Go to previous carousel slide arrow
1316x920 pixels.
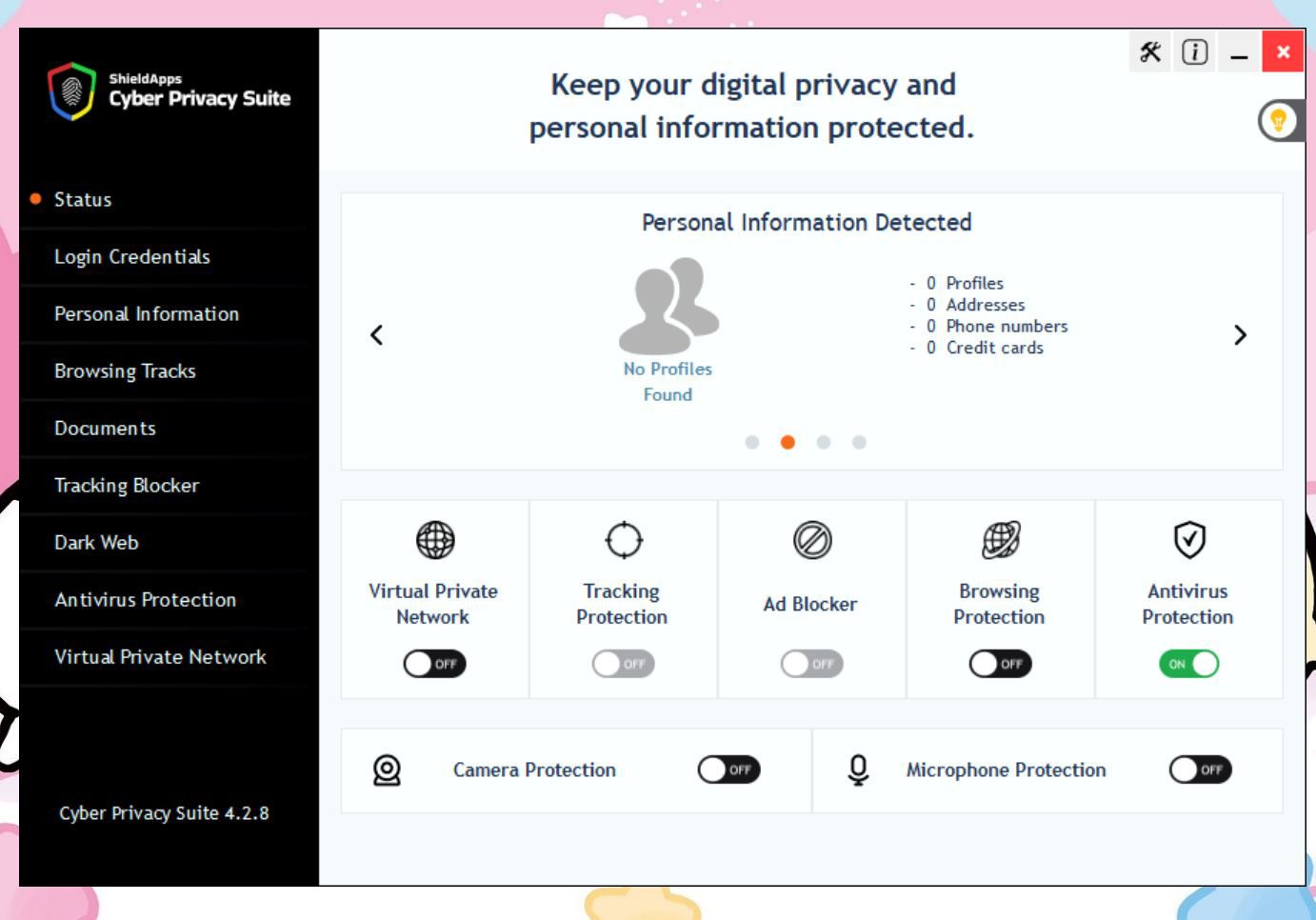coord(377,334)
